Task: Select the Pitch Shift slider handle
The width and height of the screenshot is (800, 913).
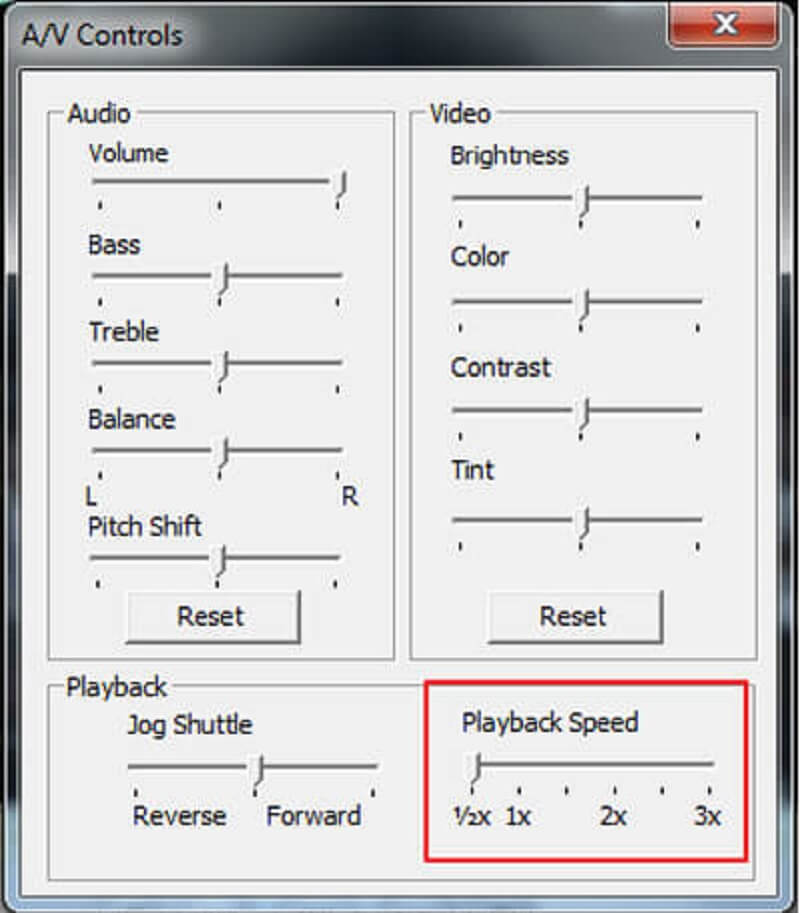Action: [222, 557]
